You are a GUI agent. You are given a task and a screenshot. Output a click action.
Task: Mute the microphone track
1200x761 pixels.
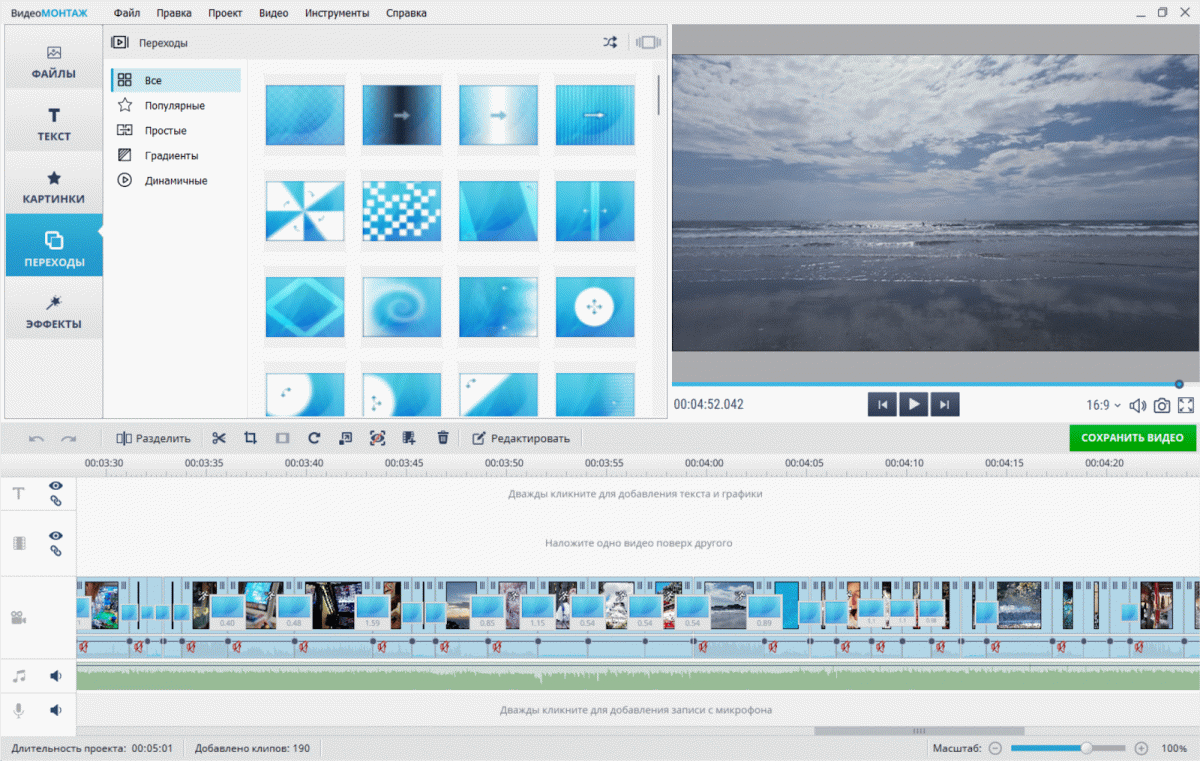click(56, 710)
